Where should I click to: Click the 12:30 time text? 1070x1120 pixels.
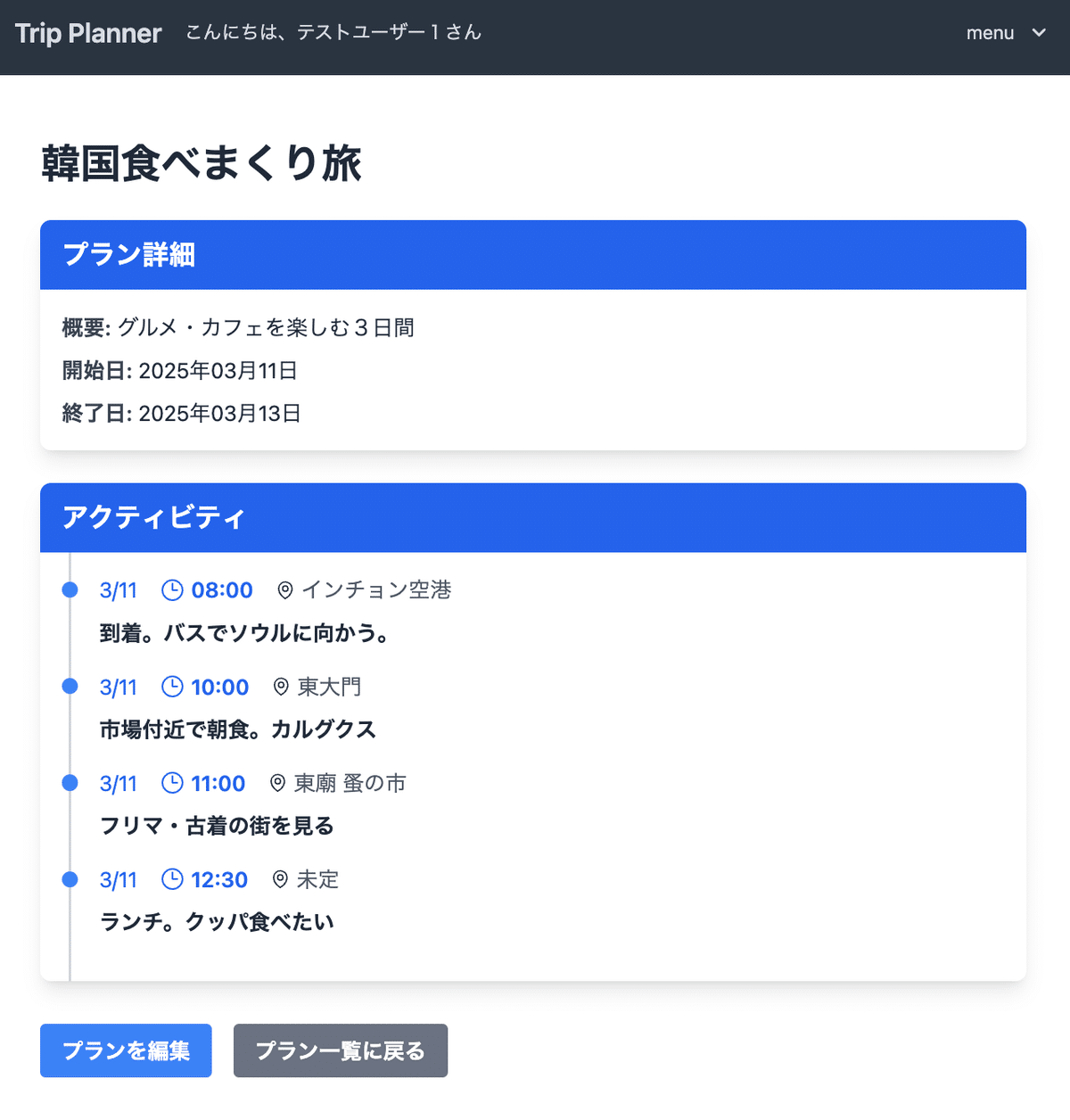(219, 879)
